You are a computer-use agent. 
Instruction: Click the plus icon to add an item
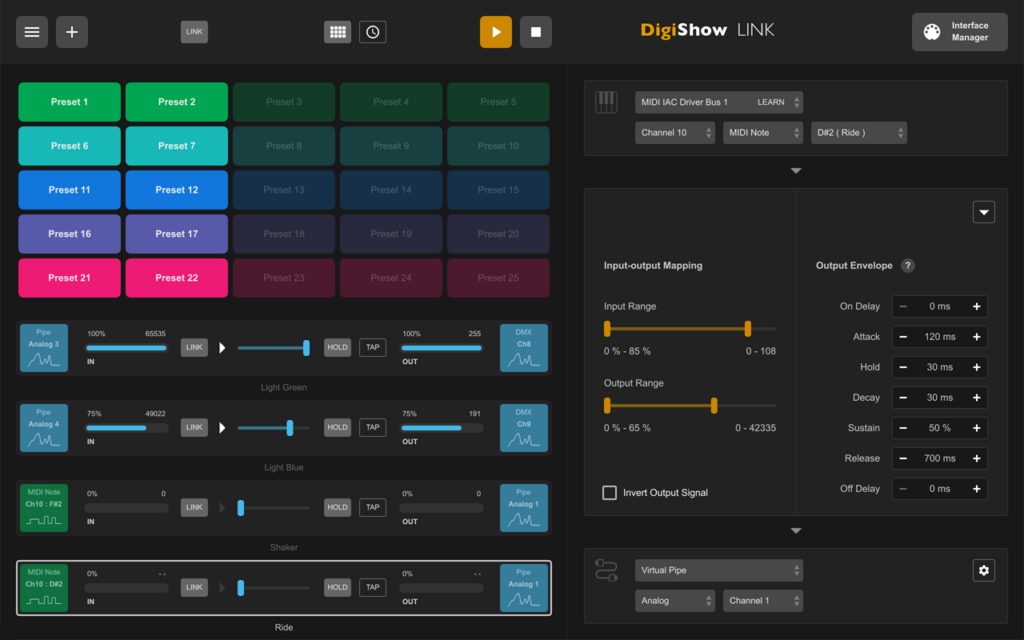[71, 31]
